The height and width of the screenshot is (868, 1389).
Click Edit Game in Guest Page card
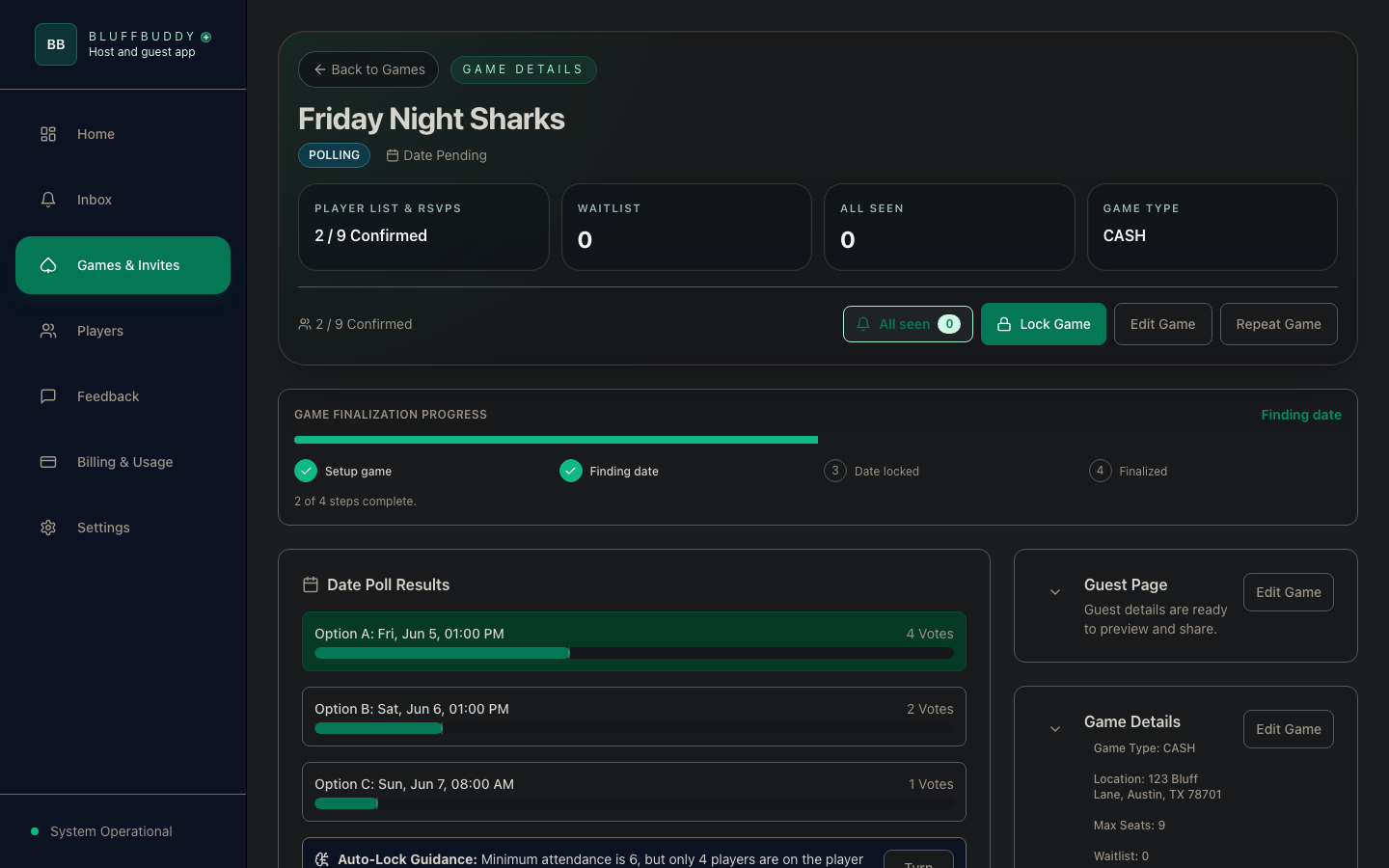(1289, 592)
